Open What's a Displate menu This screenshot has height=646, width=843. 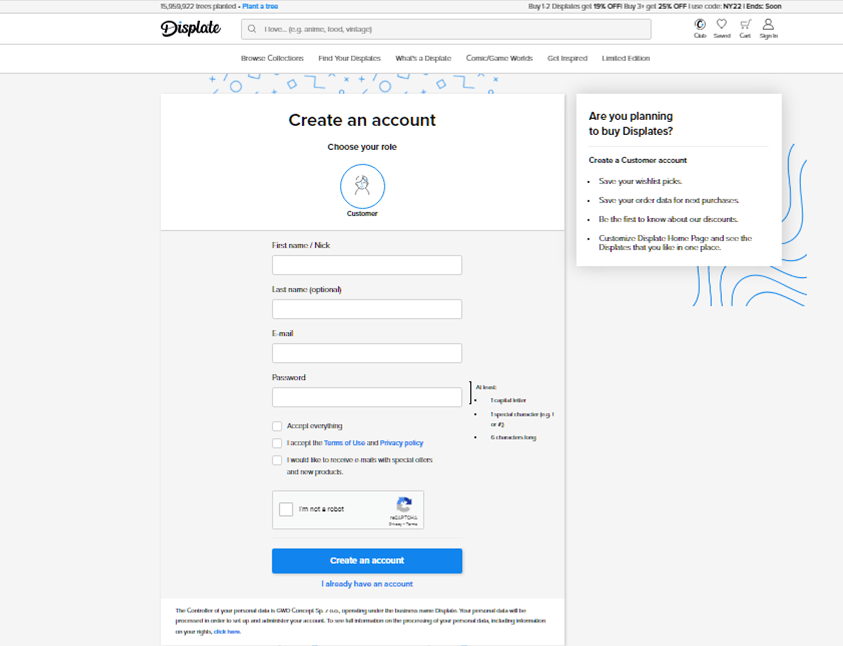[423, 58]
